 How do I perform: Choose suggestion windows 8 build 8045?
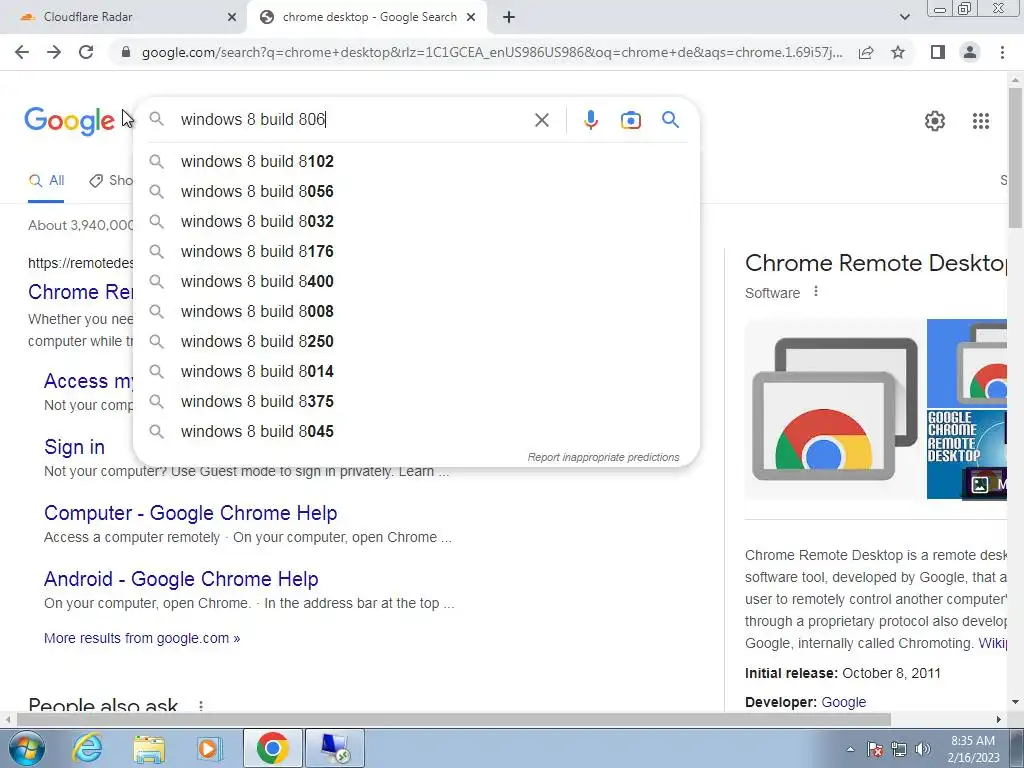coord(416,432)
